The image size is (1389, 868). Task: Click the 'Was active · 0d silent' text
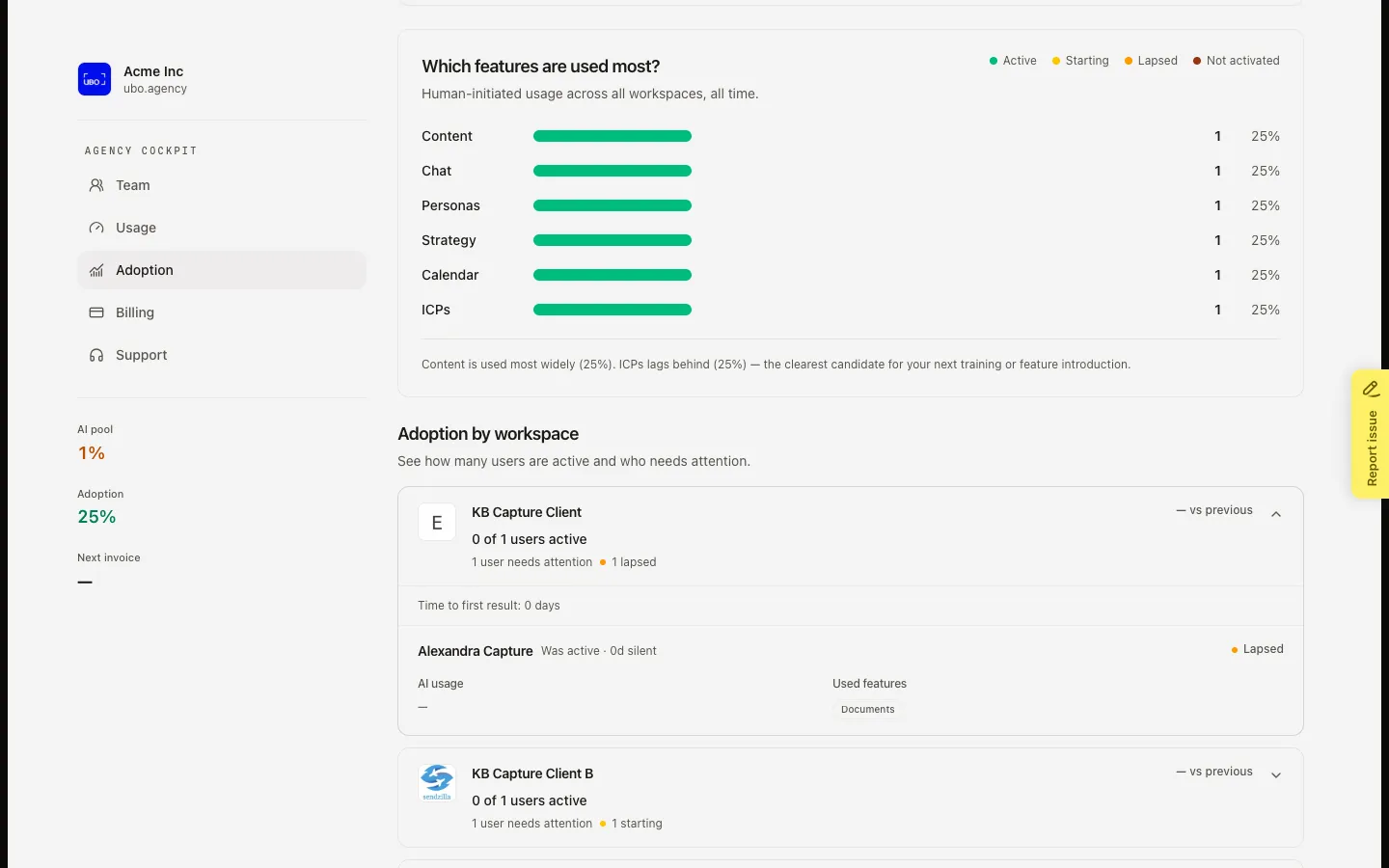[599, 651]
